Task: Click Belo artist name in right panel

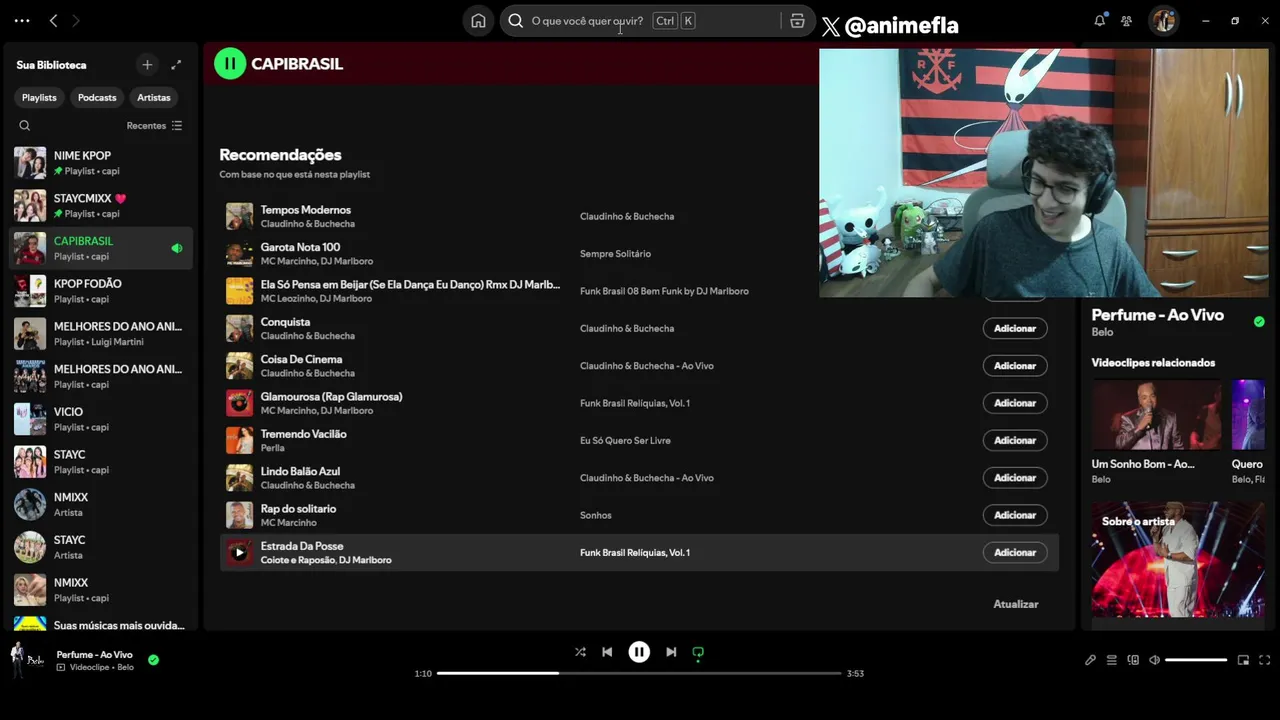Action: (x=1102, y=332)
